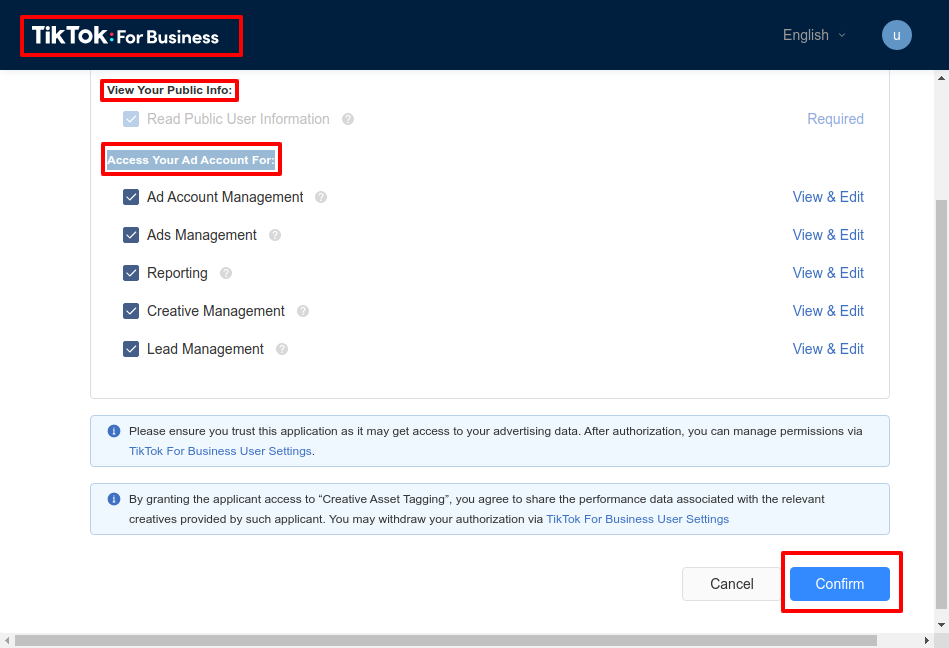Image resolution: width=949 pixels, height=648 pixels.
Task: Click View & Edit for Reporting
Action: (x=828, y=273)
